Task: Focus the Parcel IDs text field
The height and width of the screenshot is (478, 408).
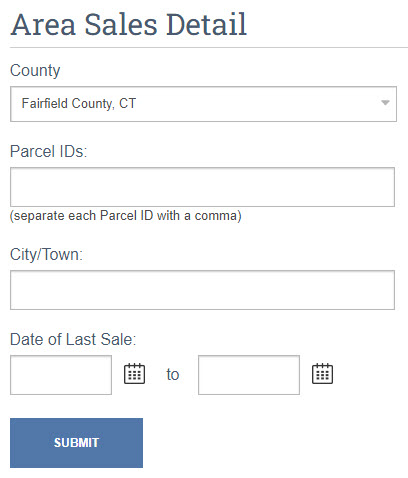Action: (202, 187)
